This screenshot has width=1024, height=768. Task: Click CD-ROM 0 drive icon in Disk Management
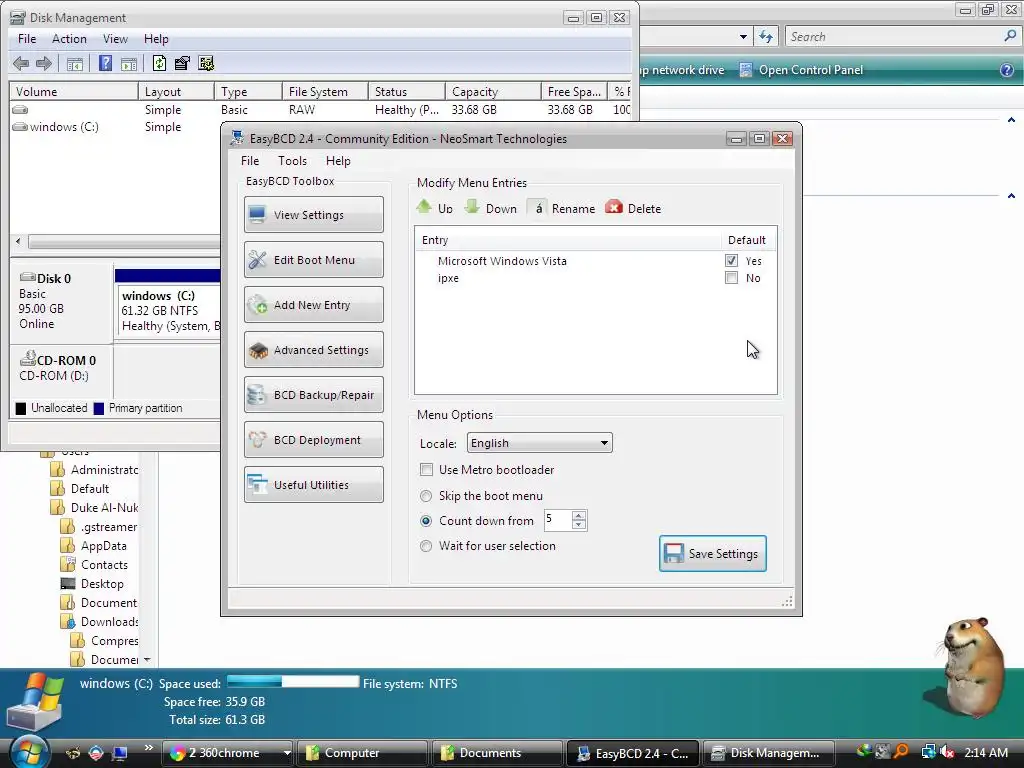pos(28,359)
